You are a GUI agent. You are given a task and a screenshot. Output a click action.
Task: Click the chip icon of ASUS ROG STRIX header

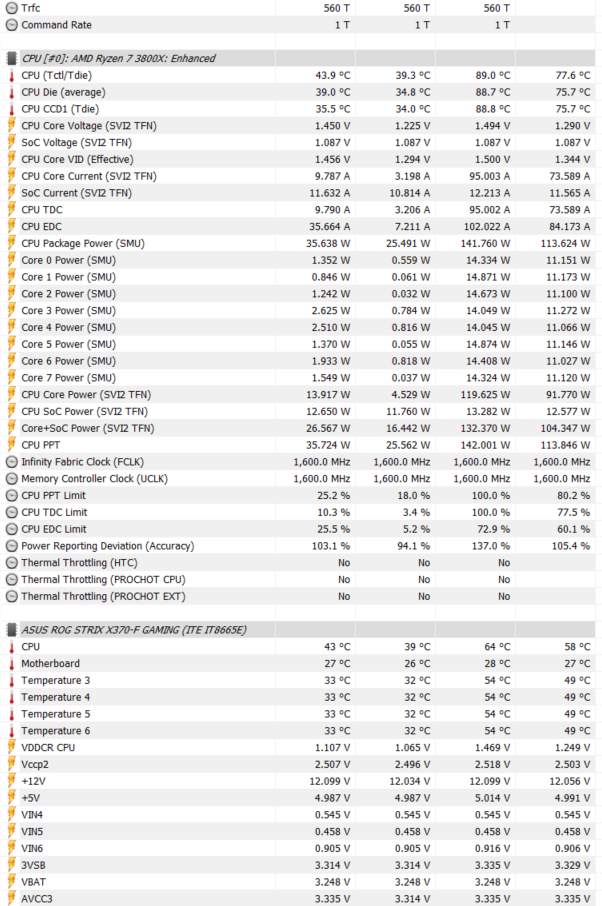[11, 630]
